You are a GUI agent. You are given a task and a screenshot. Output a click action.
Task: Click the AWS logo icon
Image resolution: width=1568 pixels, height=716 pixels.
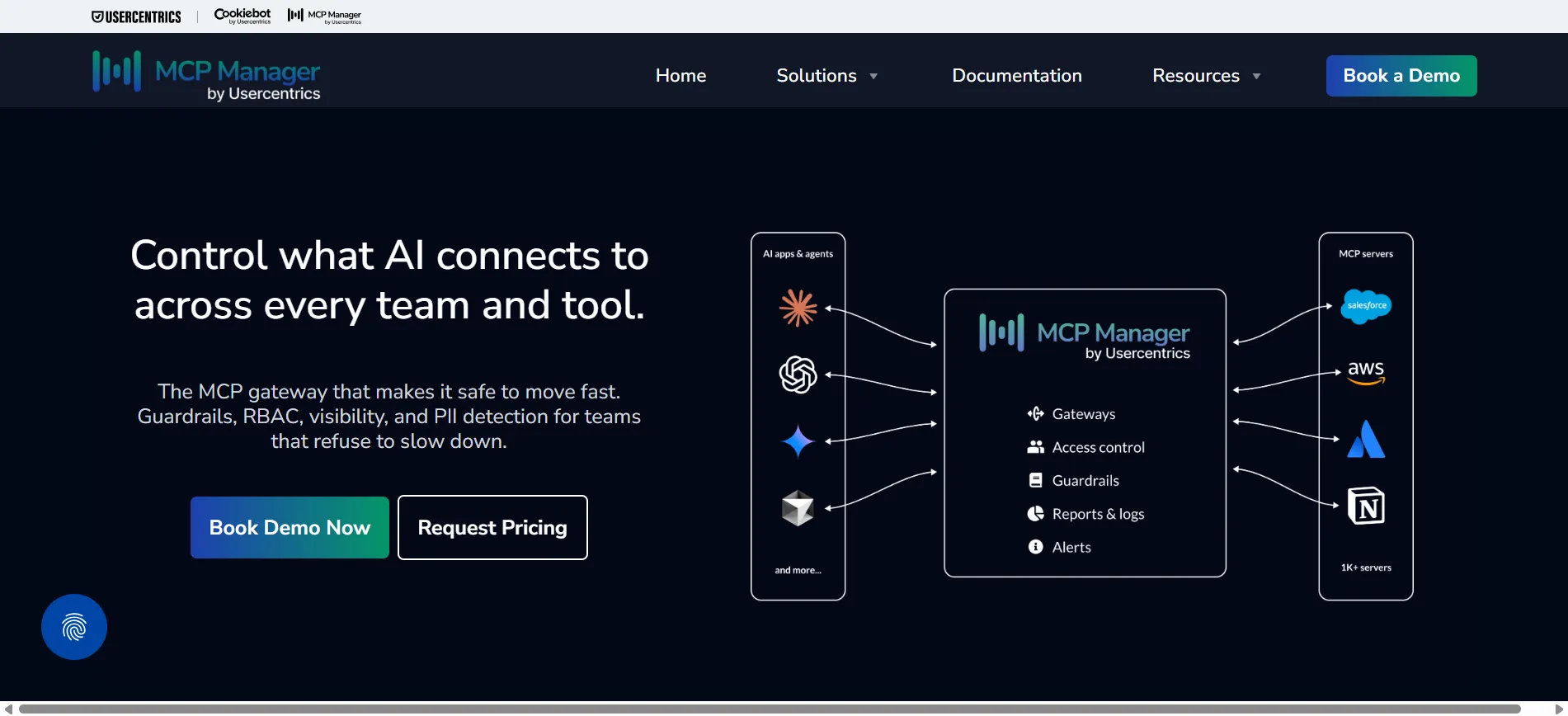(1366, 372)
